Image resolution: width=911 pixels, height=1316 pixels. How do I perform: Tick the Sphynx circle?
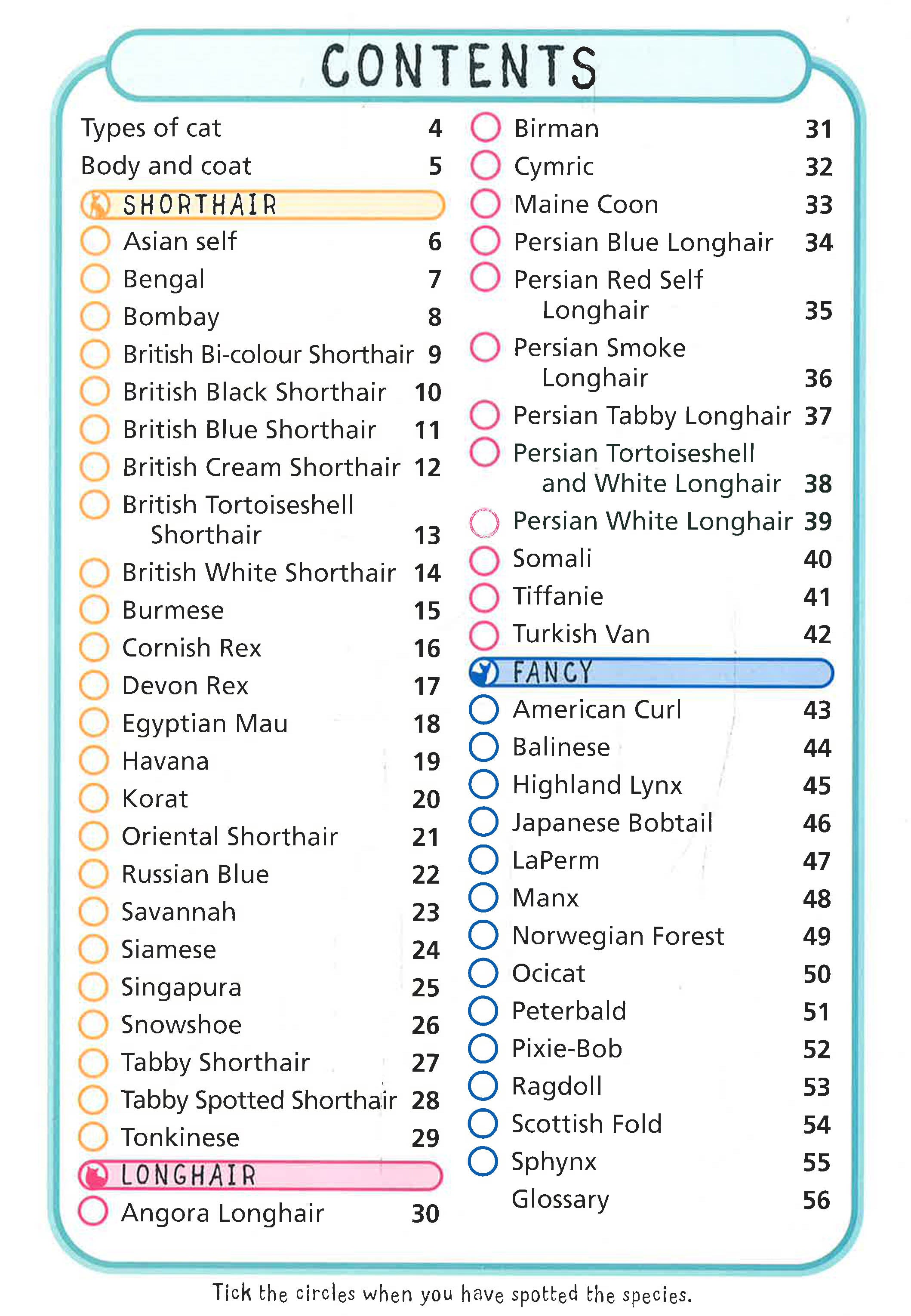click(x=483, y=1161)
